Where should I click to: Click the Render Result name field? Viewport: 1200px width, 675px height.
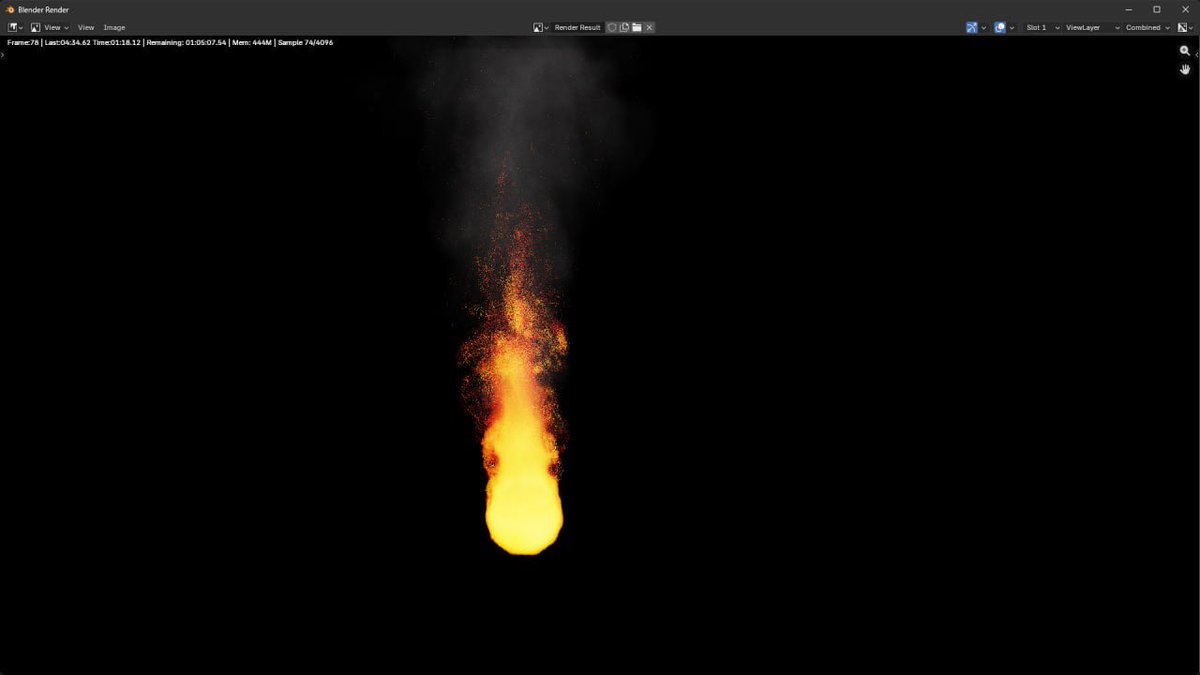(x=577, y=27)
